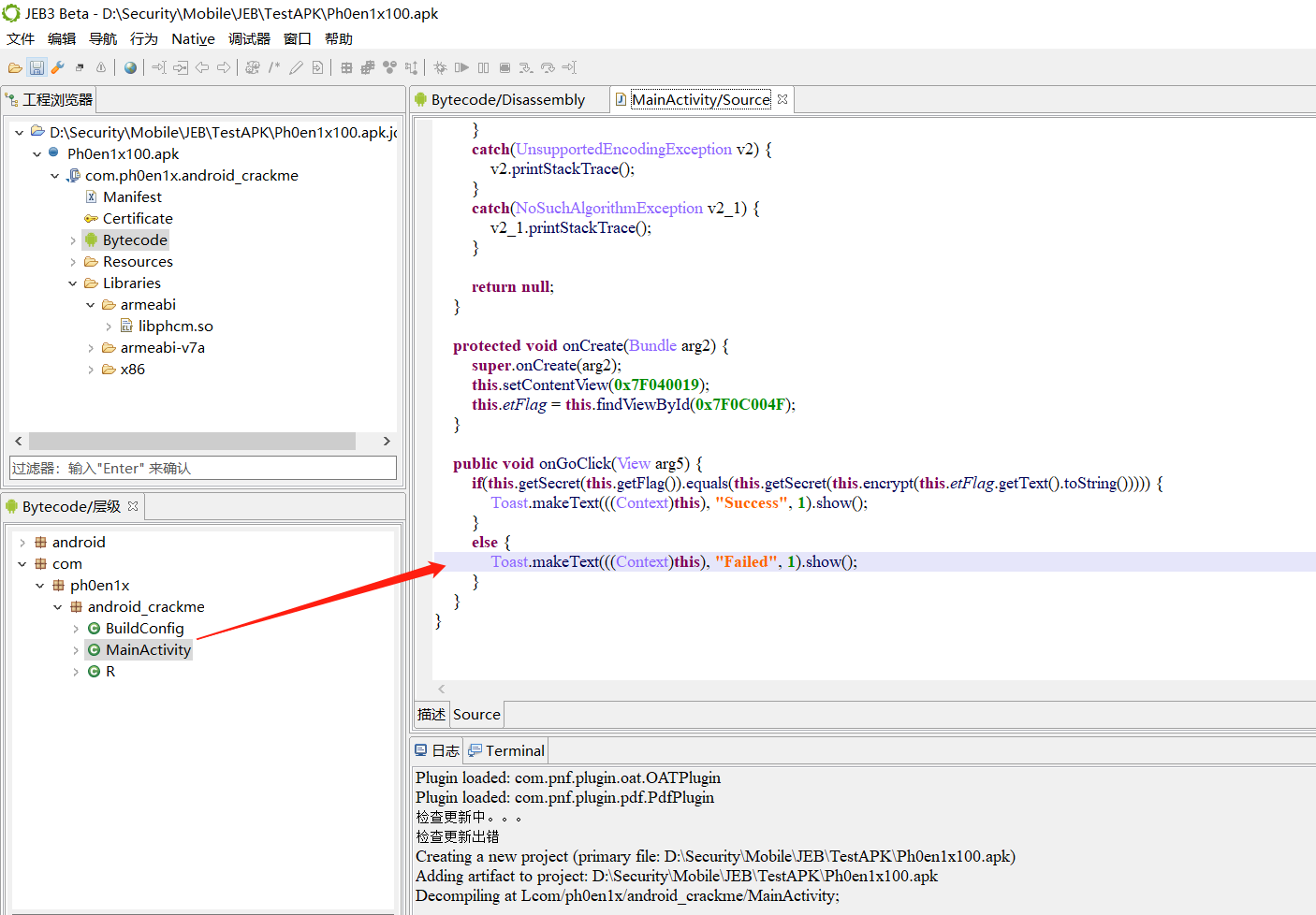Screen dimensions: 1316x915
Task: Click the globe icon in toolbar
Action: (130, 67)
